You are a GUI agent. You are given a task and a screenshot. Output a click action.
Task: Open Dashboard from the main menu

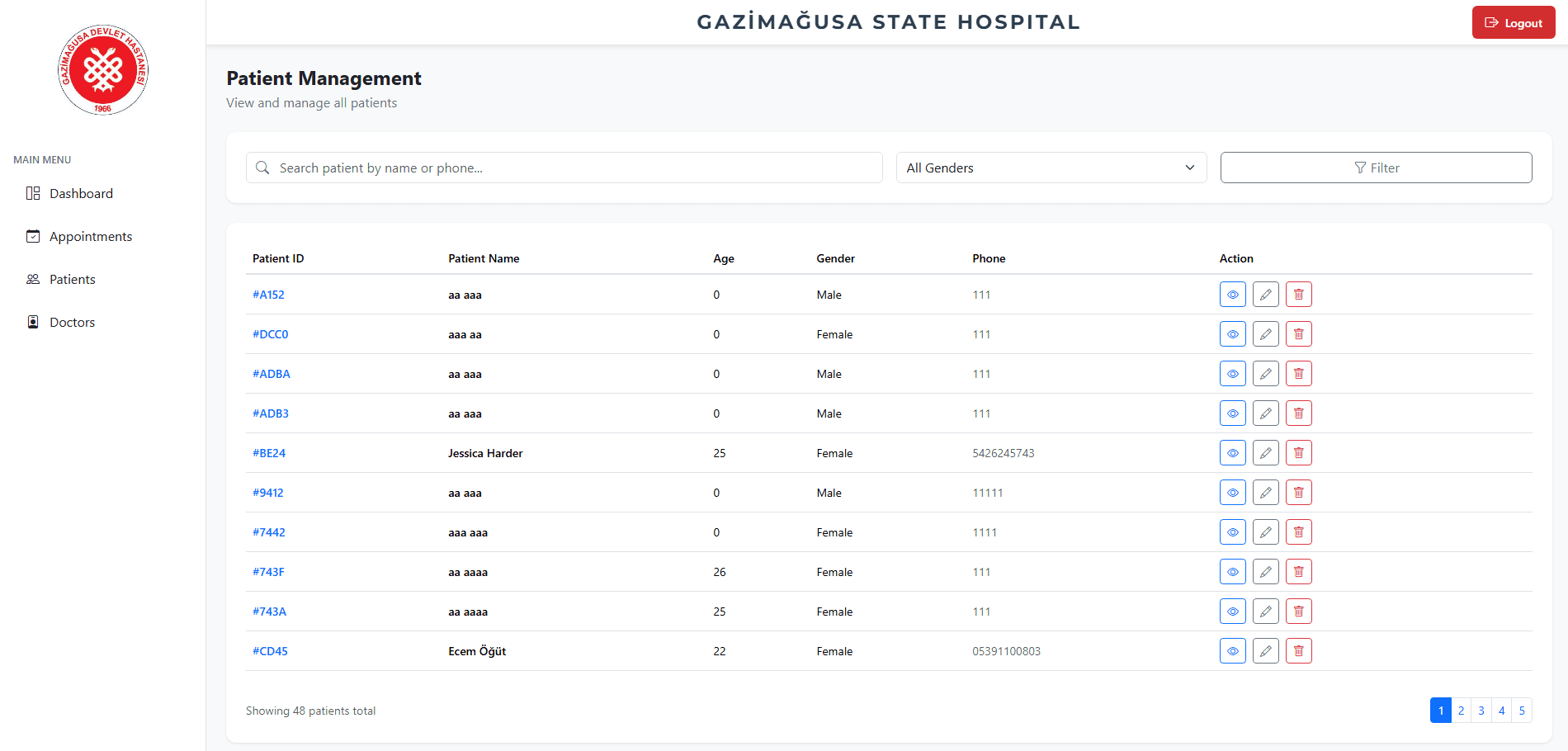point(81,193)
